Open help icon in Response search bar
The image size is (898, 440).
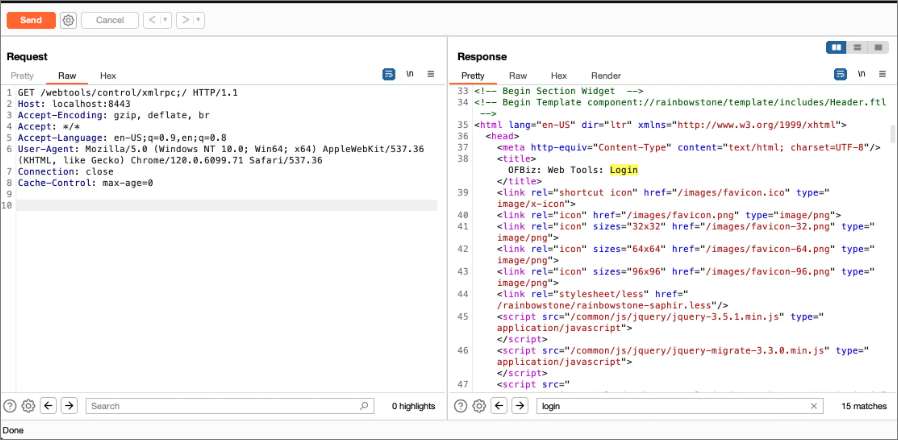(x=460, y=406)
